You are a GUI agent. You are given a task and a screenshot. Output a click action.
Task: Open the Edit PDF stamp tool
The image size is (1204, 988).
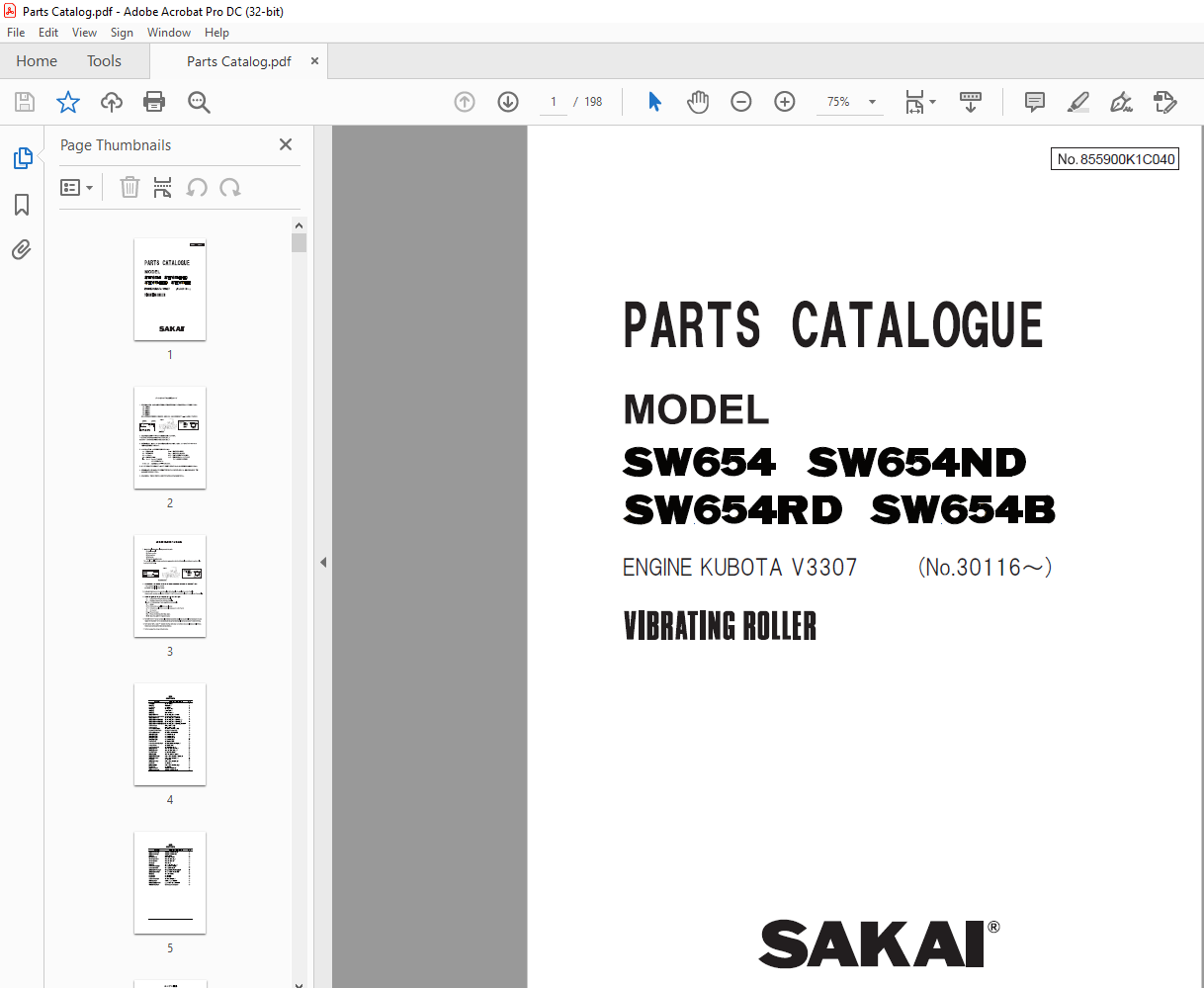click(1165, 102)
